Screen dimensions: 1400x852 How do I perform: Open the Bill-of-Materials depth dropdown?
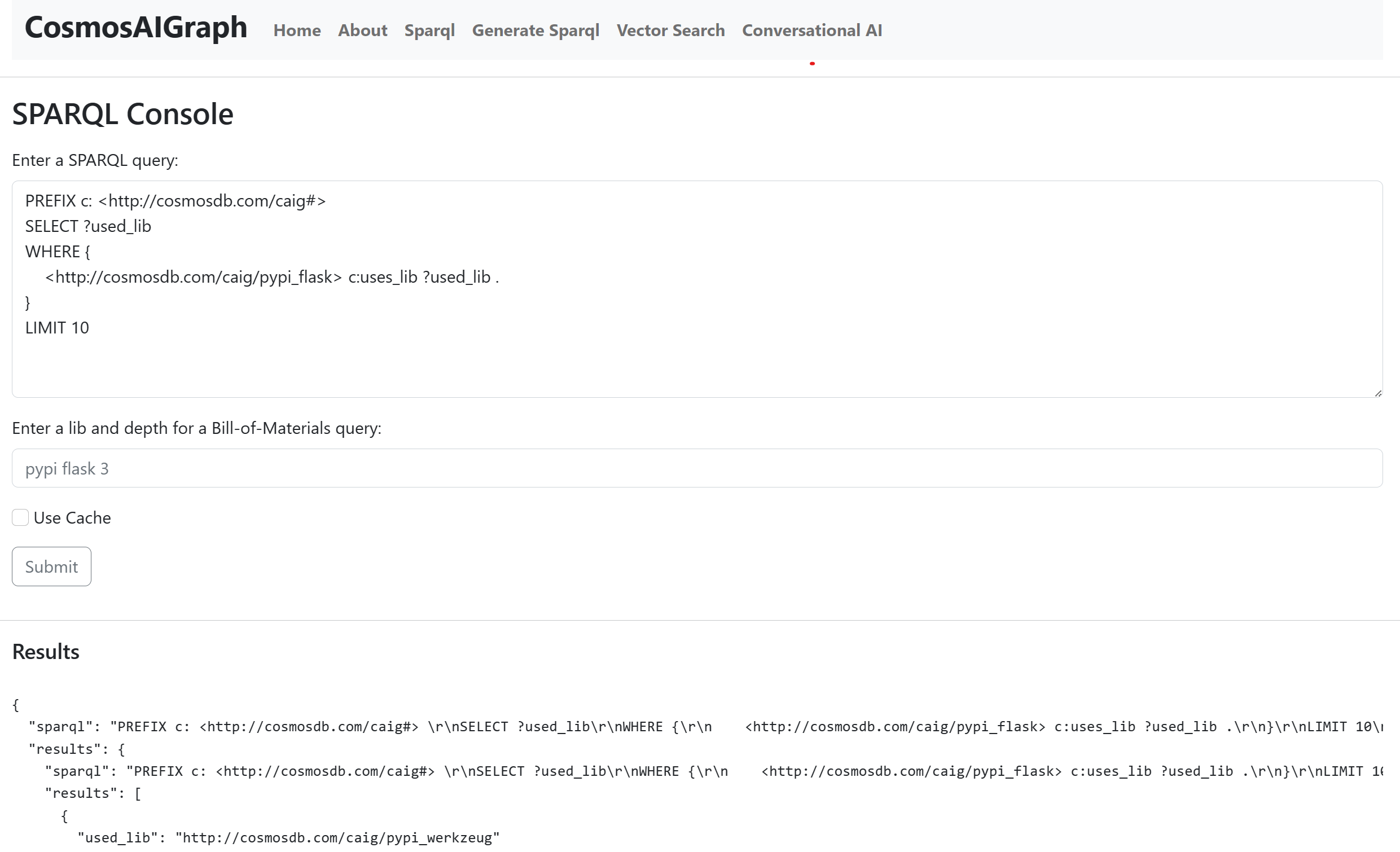tap(697, 468)
